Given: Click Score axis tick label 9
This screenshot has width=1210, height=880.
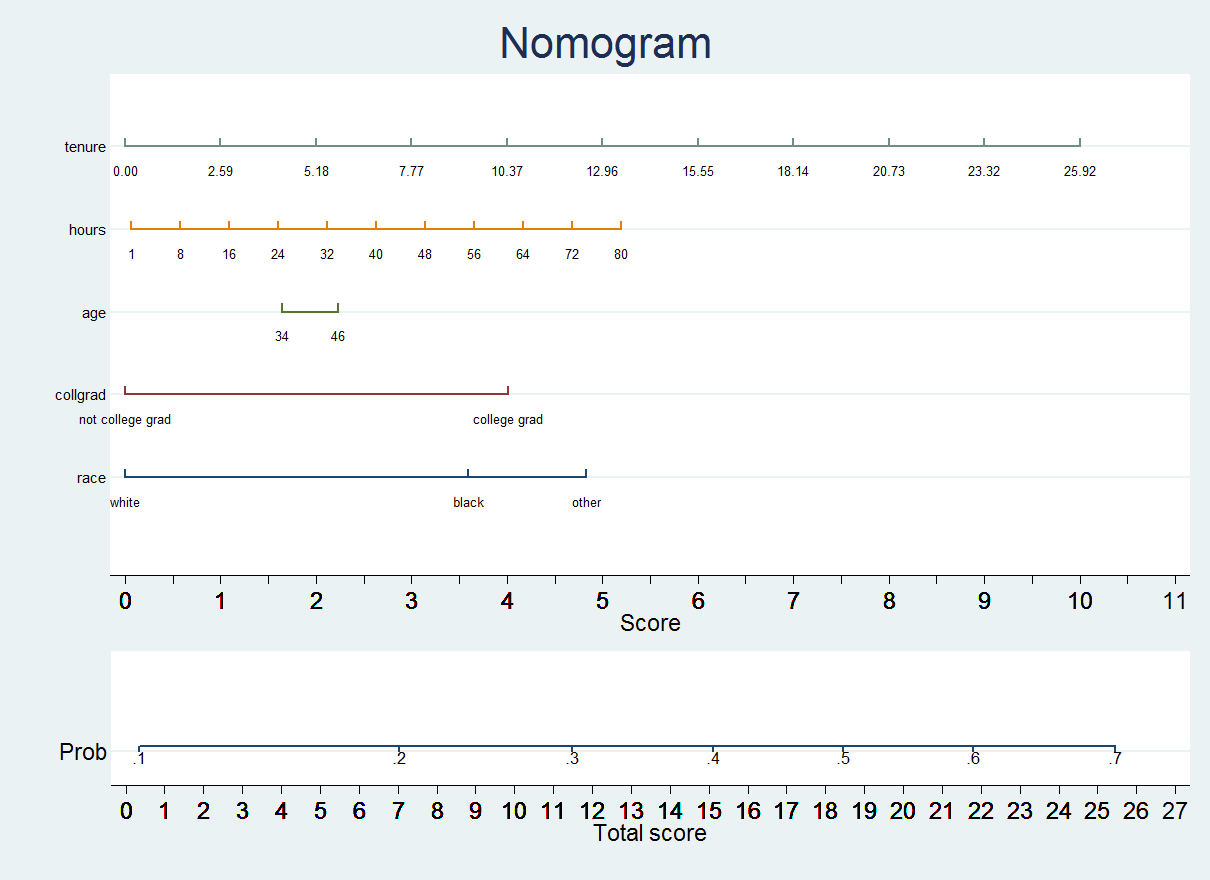Looking at the screenshot, I should (984, 602).
